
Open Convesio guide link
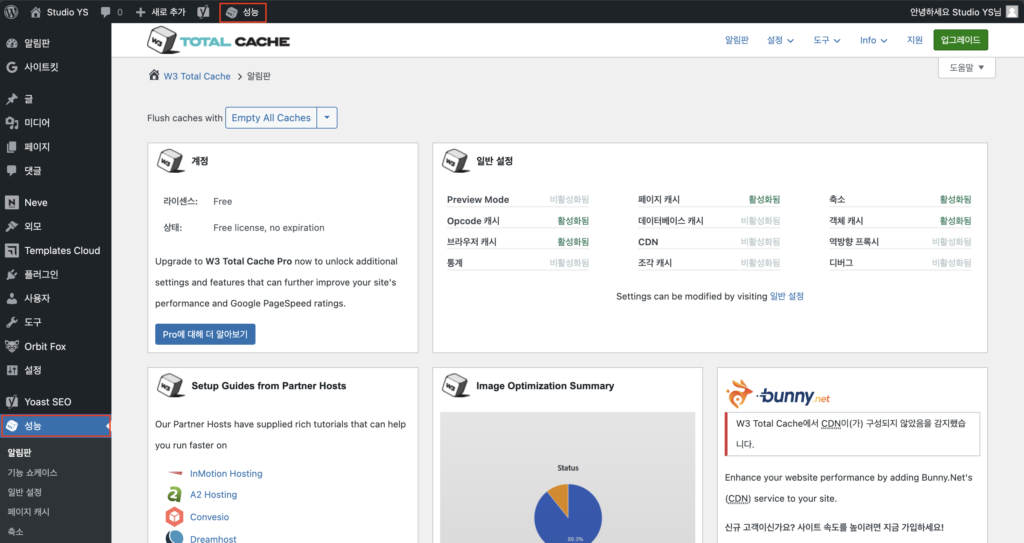[210, 516]
